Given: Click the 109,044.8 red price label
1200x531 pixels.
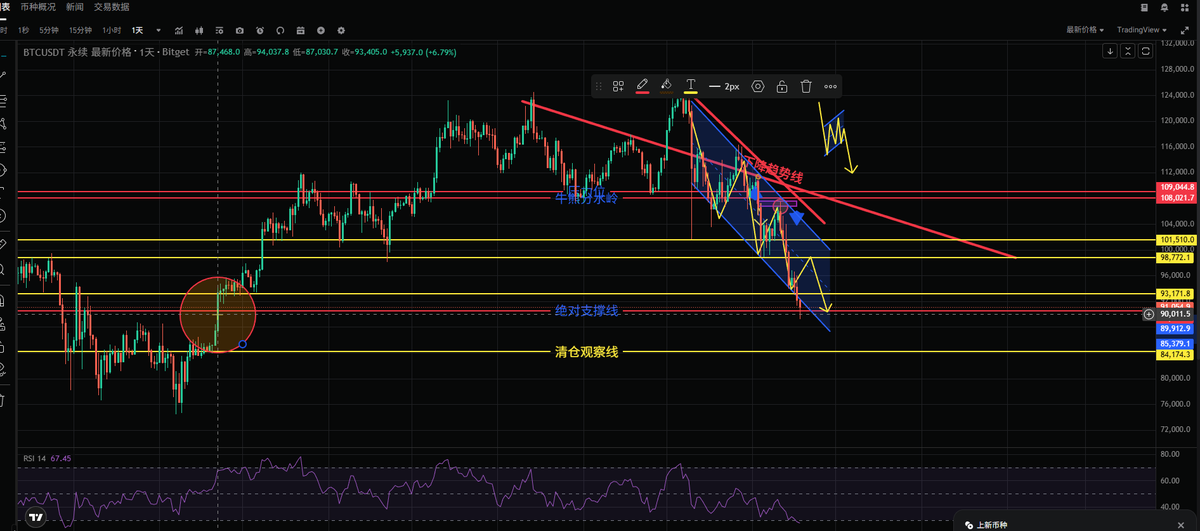Looking at the screenshot, I should tap(1177, 187).
